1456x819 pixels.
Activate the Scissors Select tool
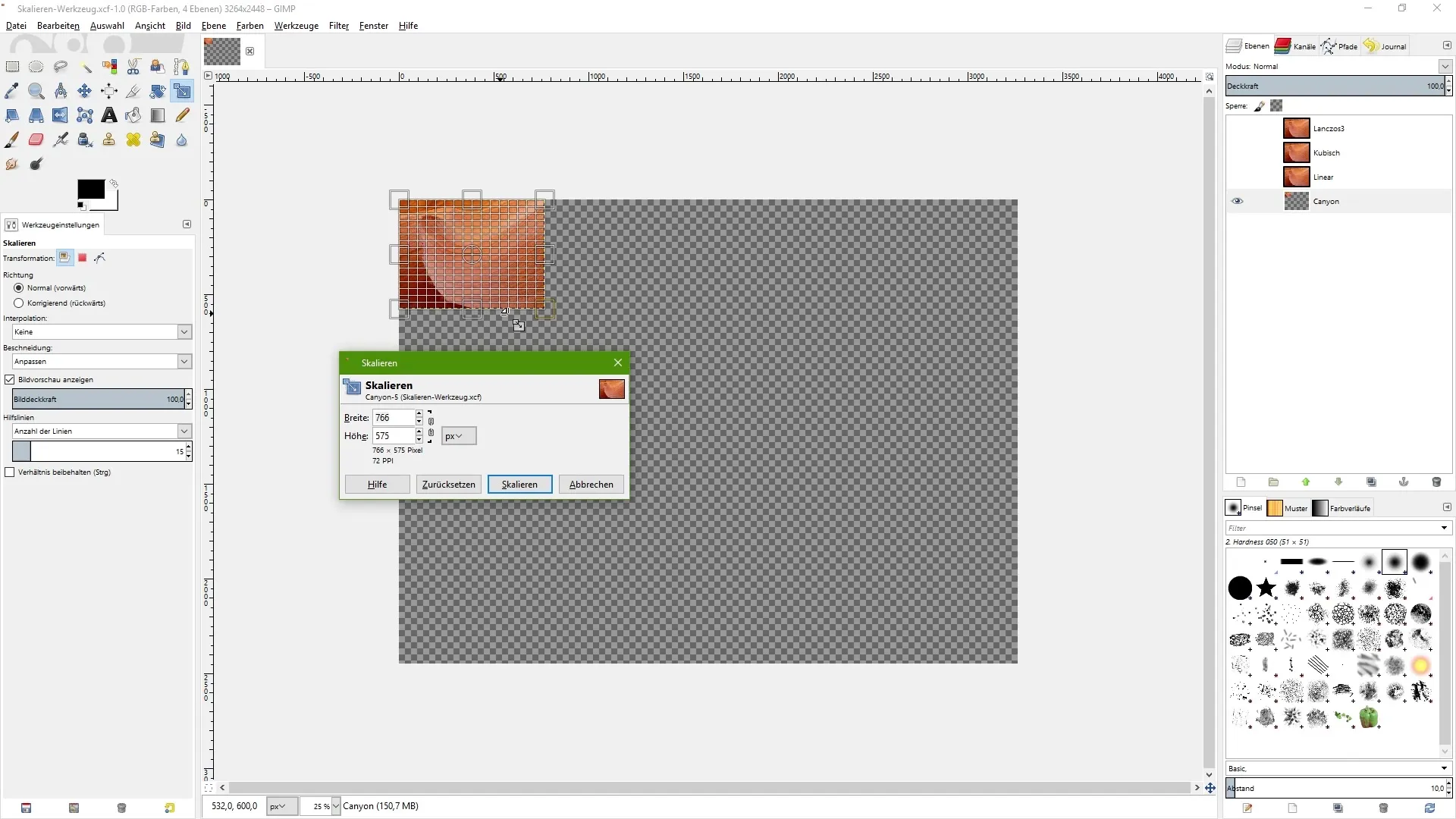133,67
